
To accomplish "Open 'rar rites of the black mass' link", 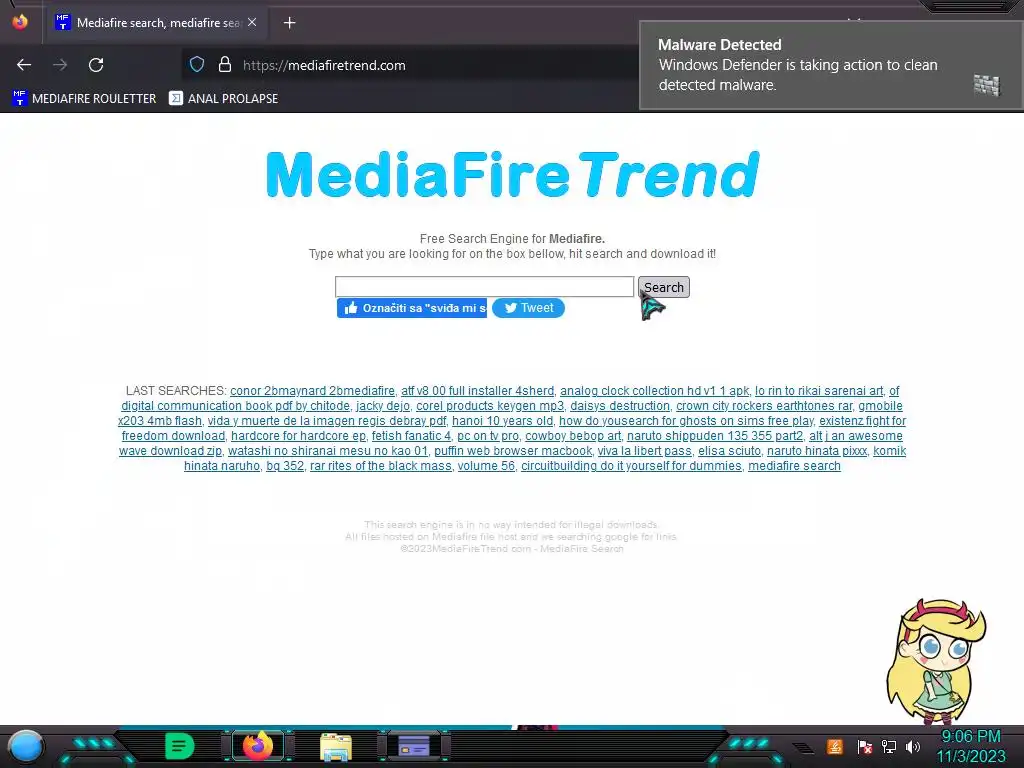I will tap(381, 466).
